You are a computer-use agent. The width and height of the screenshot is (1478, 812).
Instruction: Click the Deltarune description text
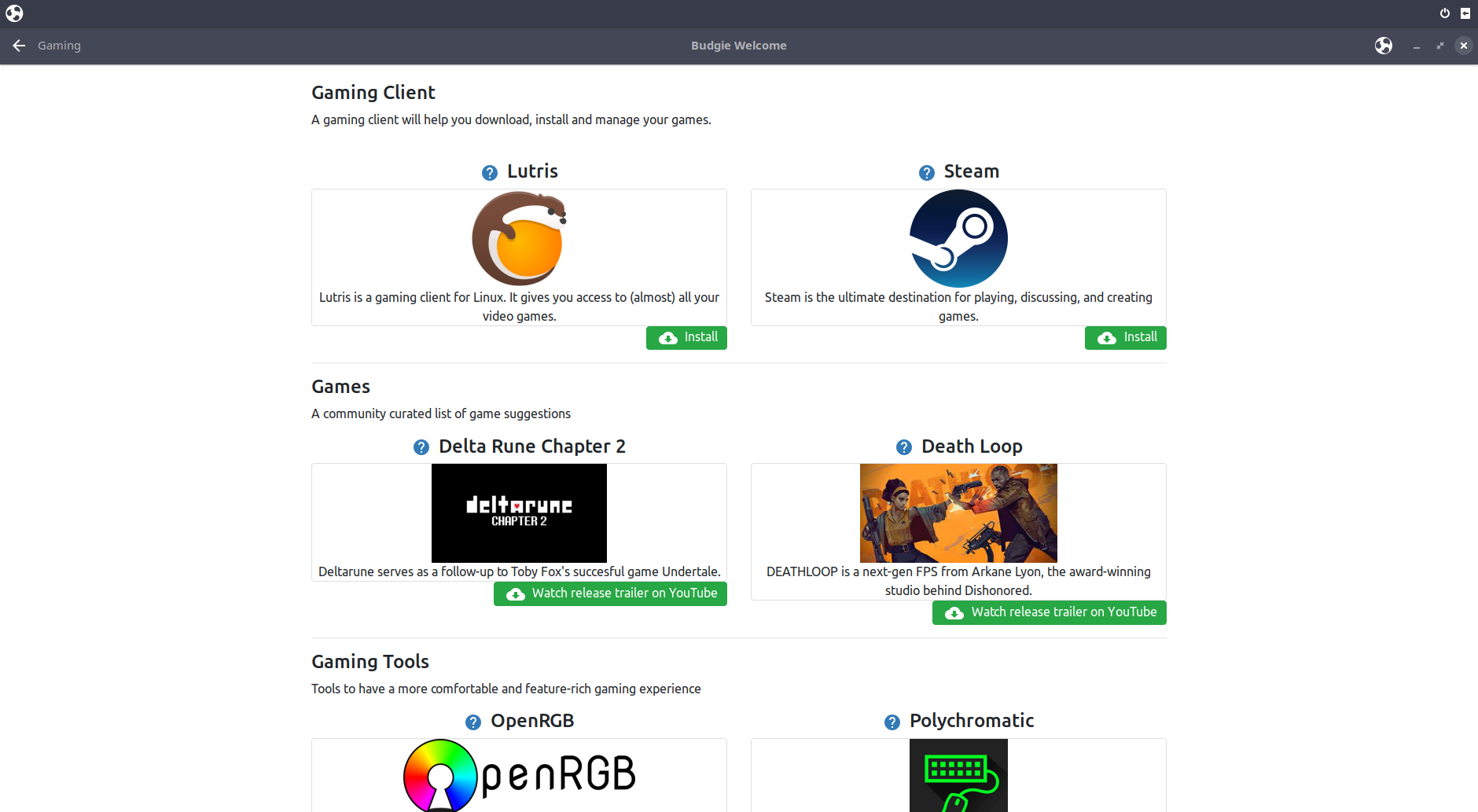coord(519,571)
